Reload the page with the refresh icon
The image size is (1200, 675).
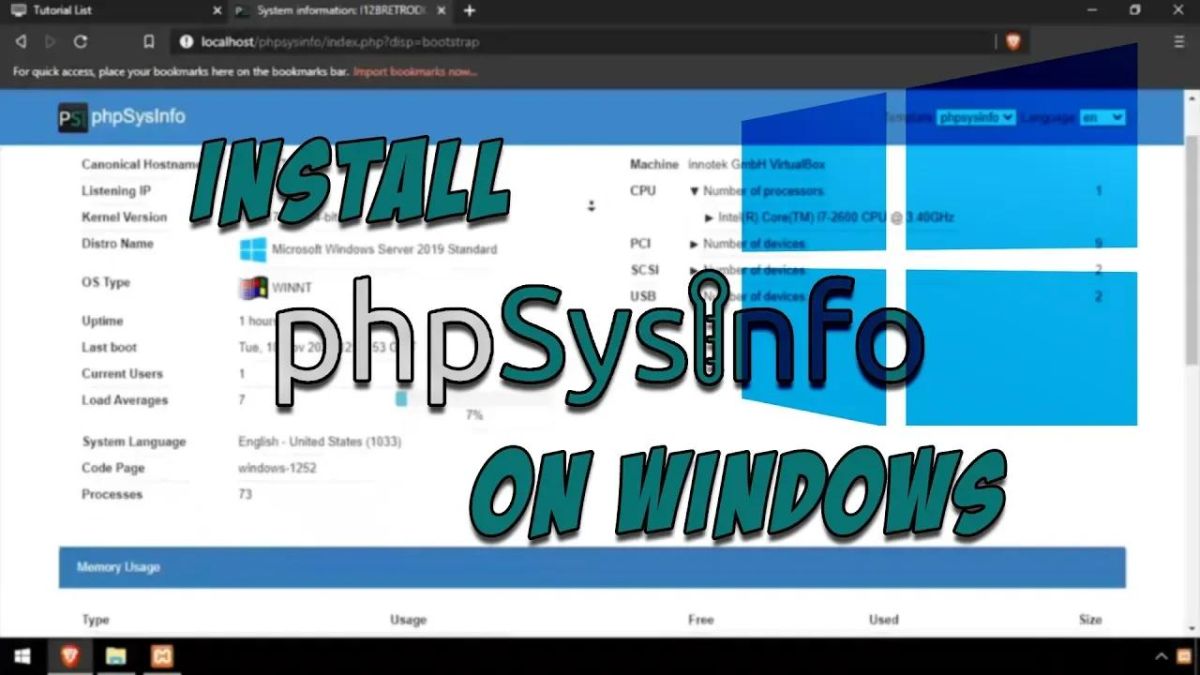(81, 42)
